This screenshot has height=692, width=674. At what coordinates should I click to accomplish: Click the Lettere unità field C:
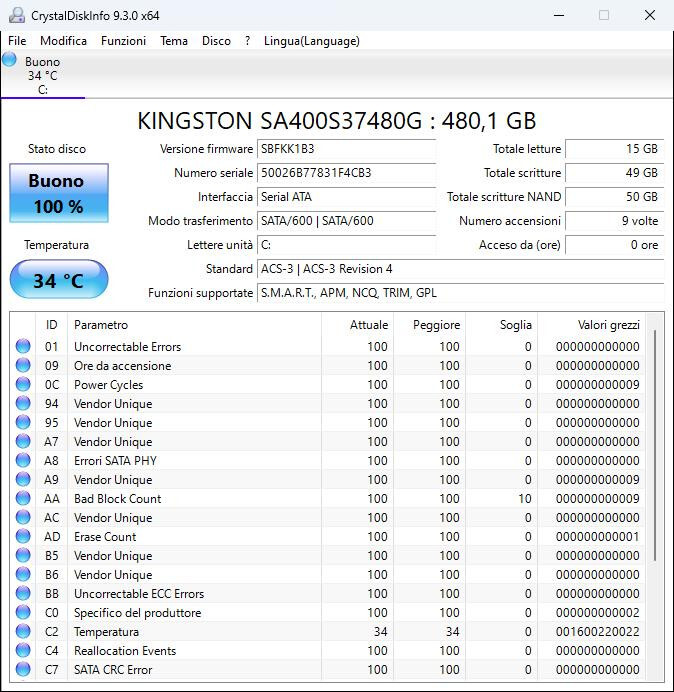(346, 244)
